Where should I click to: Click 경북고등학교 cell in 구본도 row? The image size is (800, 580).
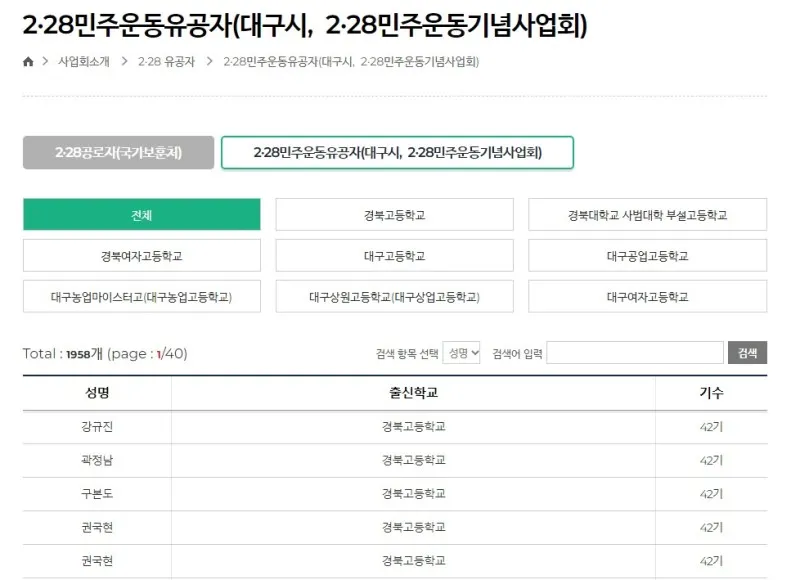pyautogui.click(x=413, y=494)
